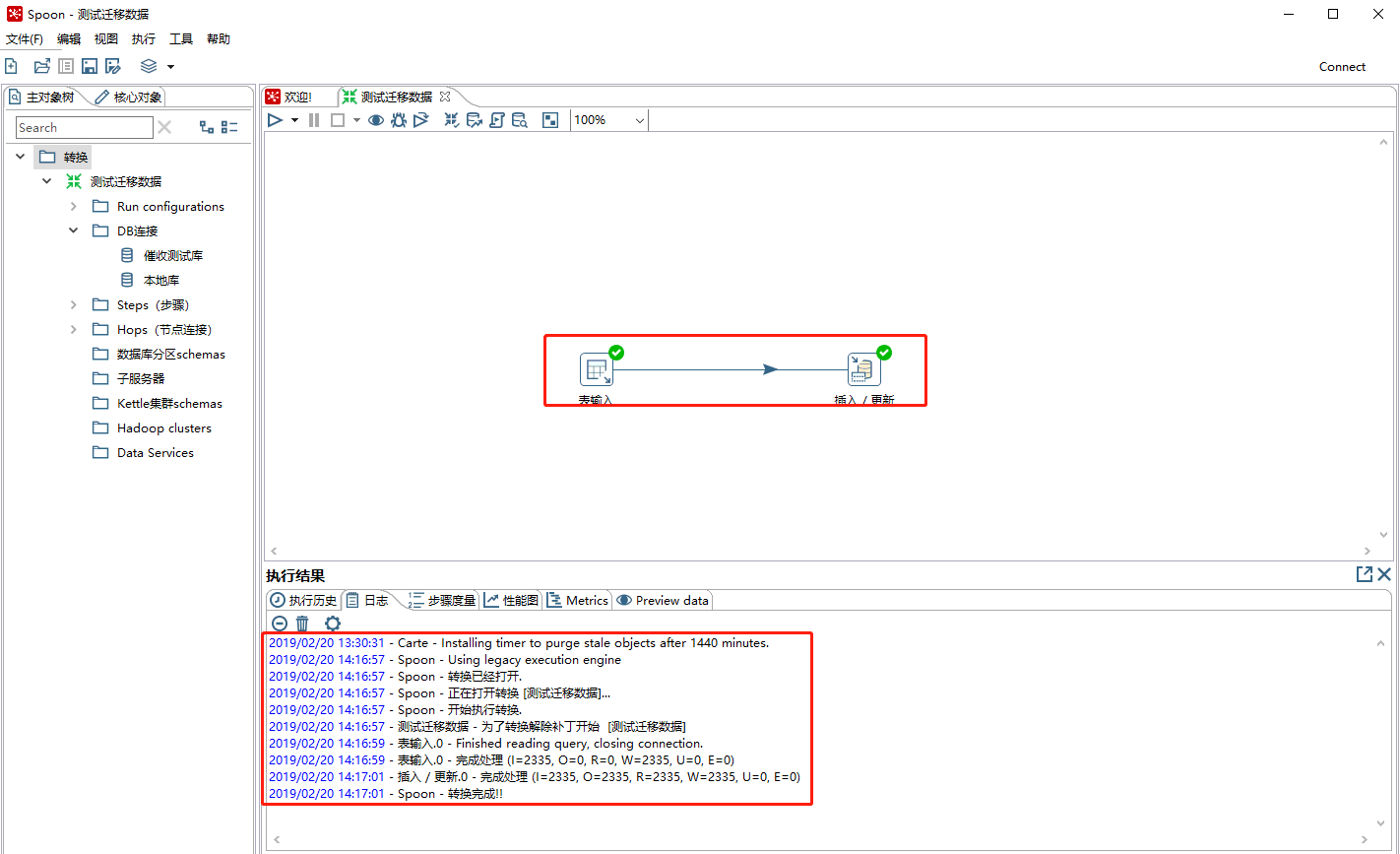This screenshot has width=1400, height=854.
Task: Open a file with the folder icon
Action: [x=41, y=66]
